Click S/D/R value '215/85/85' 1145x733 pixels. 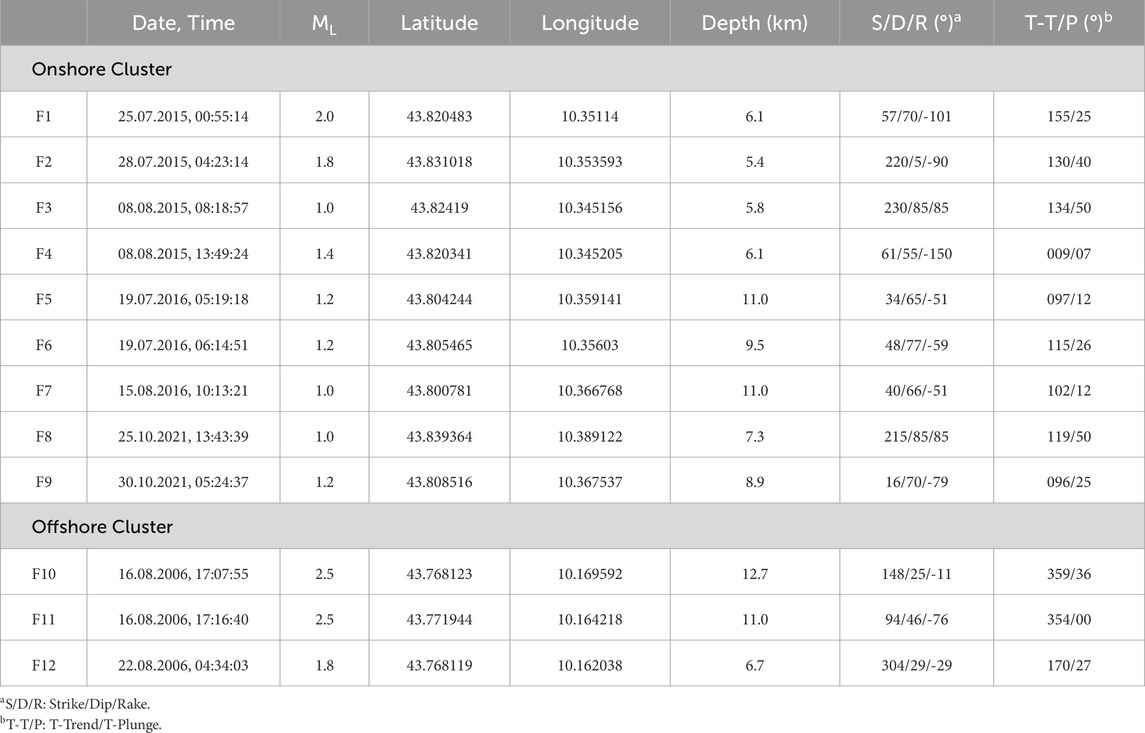click(x=916, y=437)
